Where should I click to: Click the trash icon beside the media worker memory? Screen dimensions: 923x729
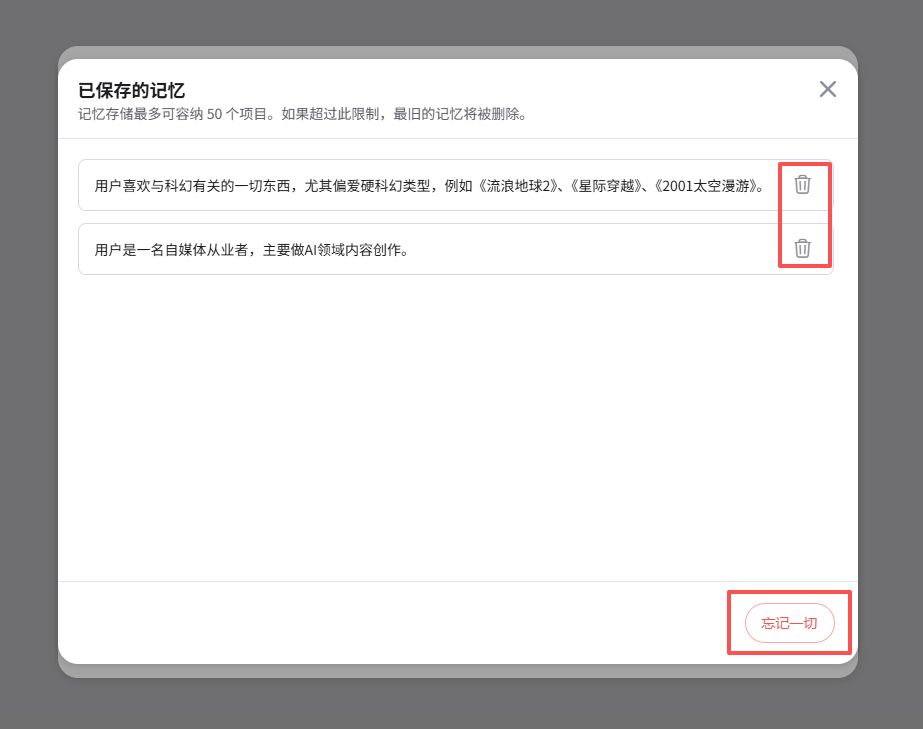coord(803,249)
